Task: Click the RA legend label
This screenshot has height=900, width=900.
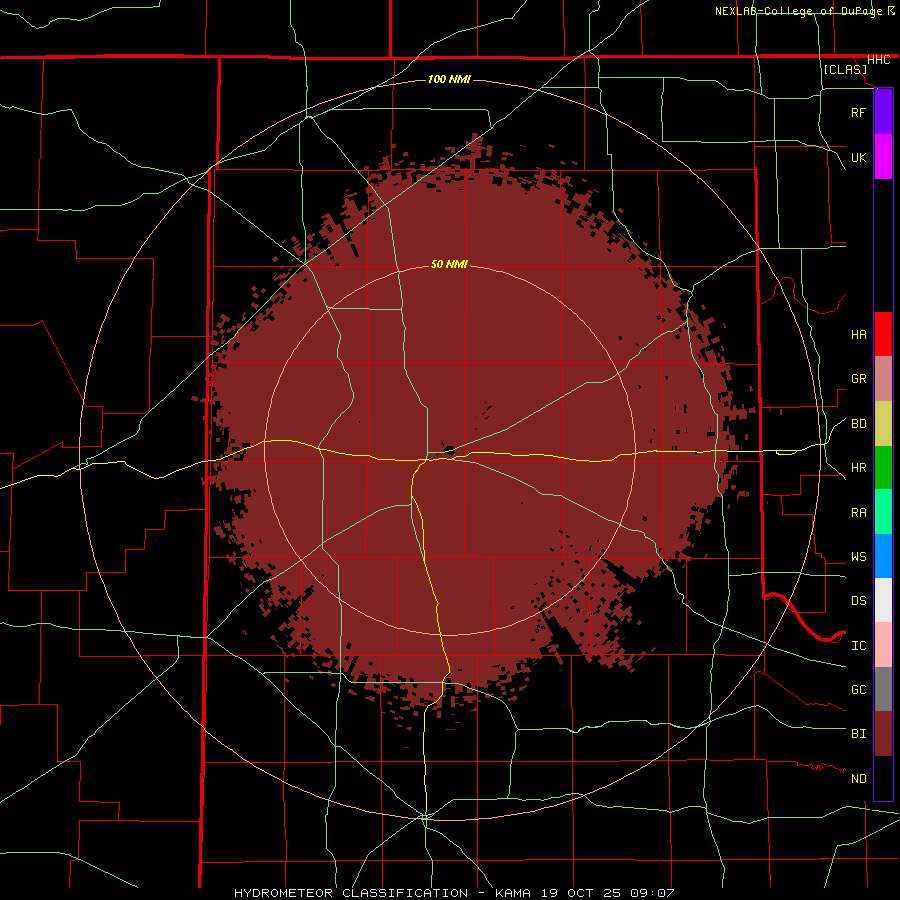Action: [x=859, y=513]
